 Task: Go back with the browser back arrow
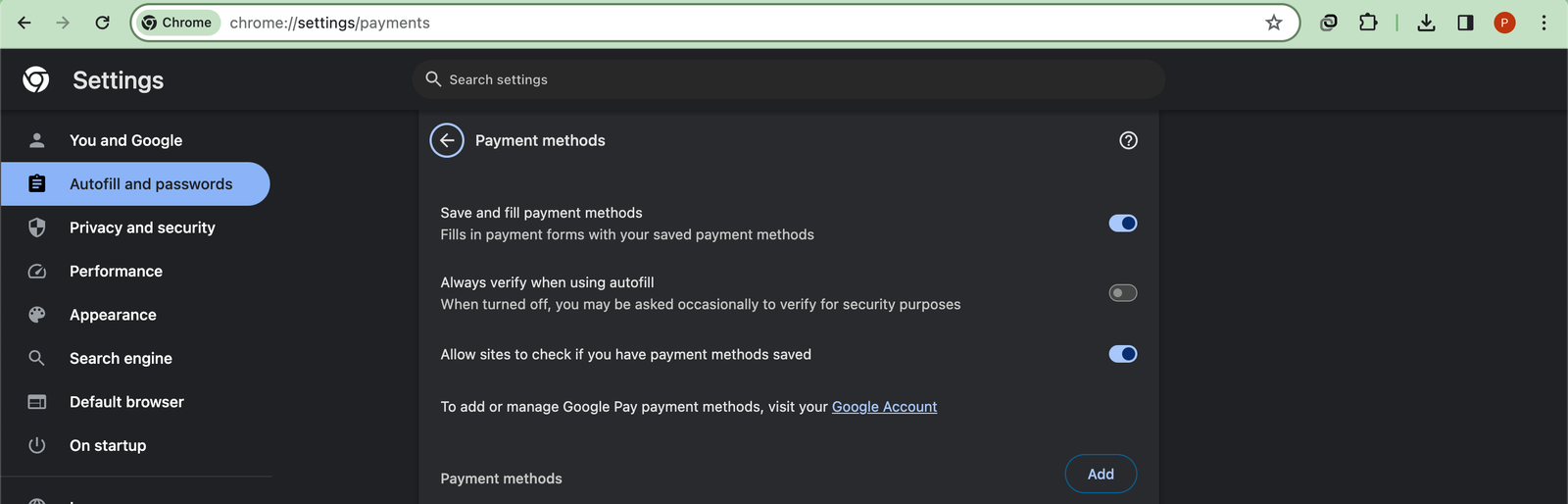pyautogui.click(x=24, y=23)
